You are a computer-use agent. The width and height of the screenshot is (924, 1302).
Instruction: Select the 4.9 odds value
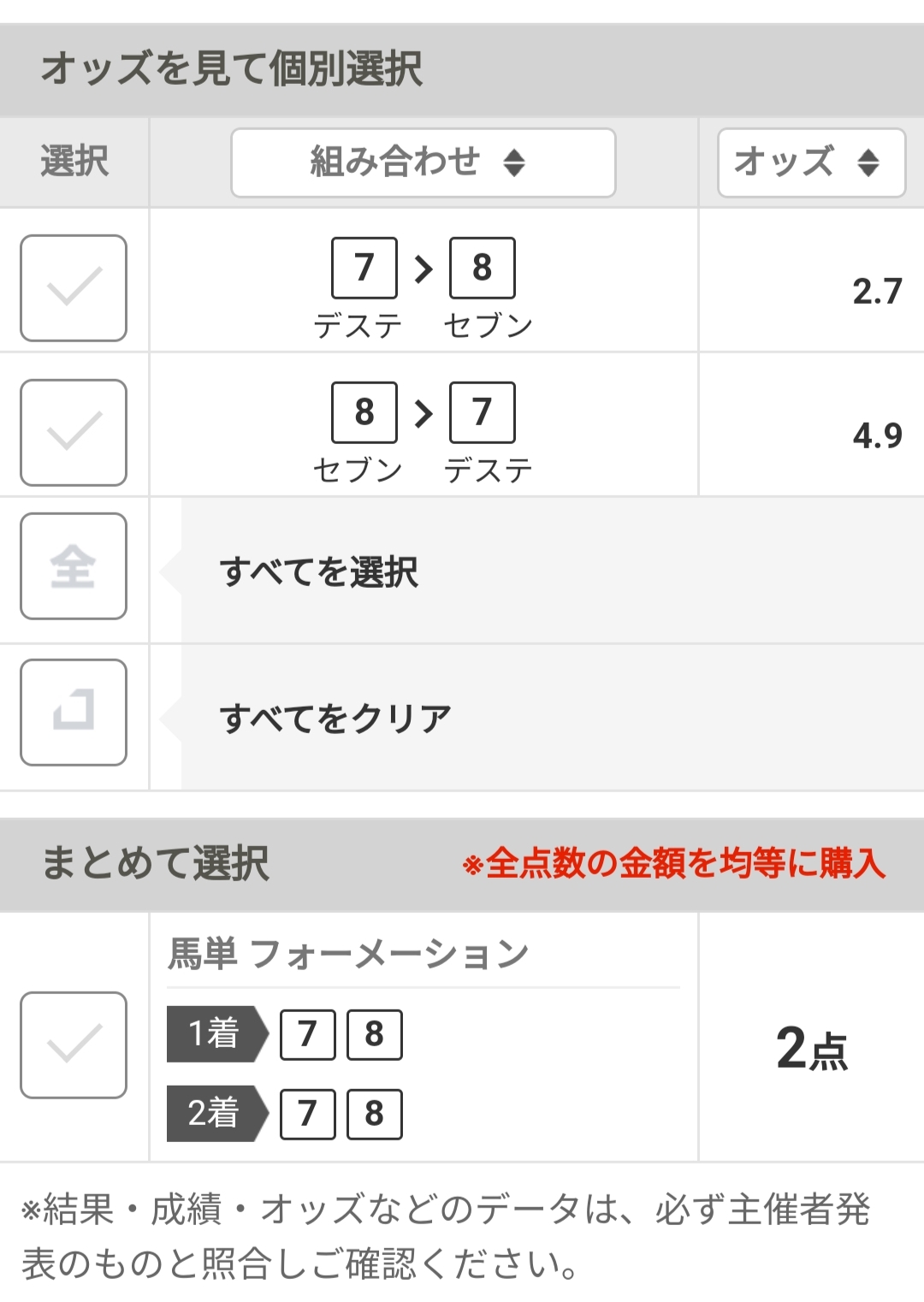pos(877,436)
